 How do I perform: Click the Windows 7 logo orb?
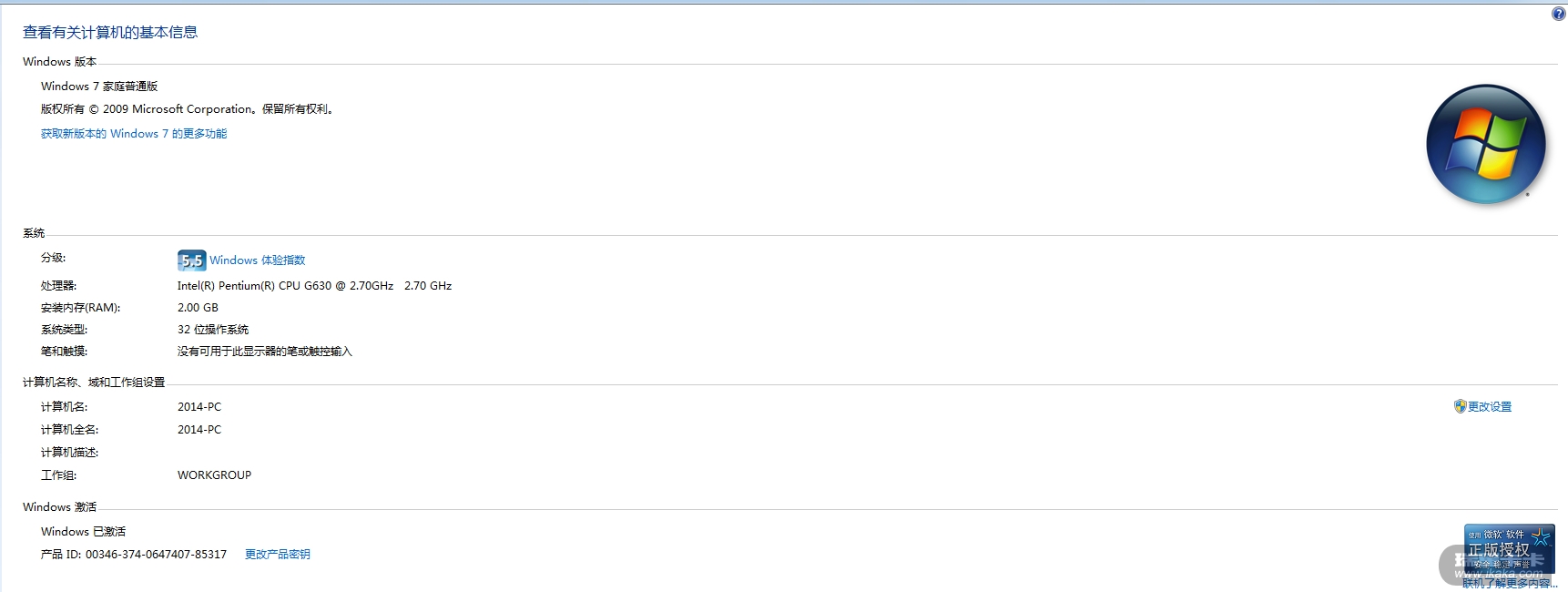pos(1485,144)
